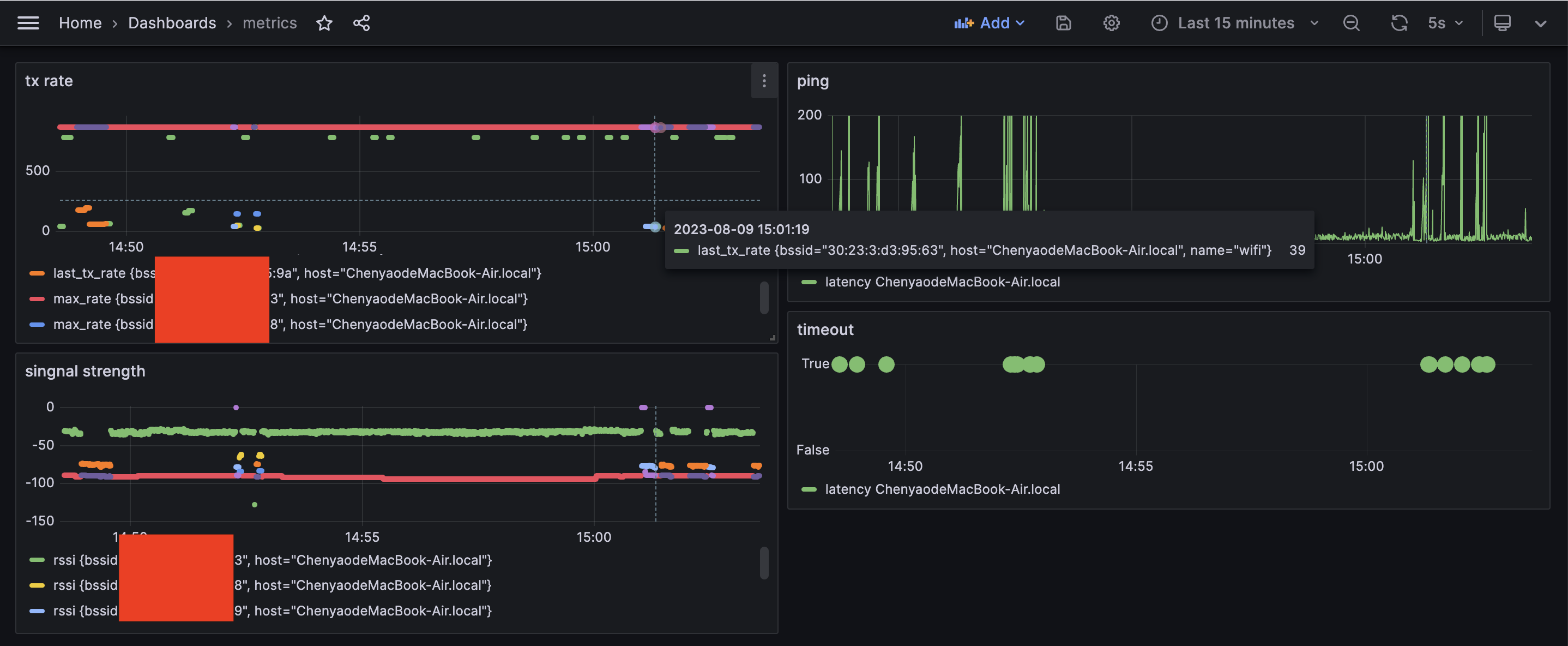Viewport: 1568px width, 646px height.
Task: Click the singnal strength panel title
Action: [x=85, y=371]
